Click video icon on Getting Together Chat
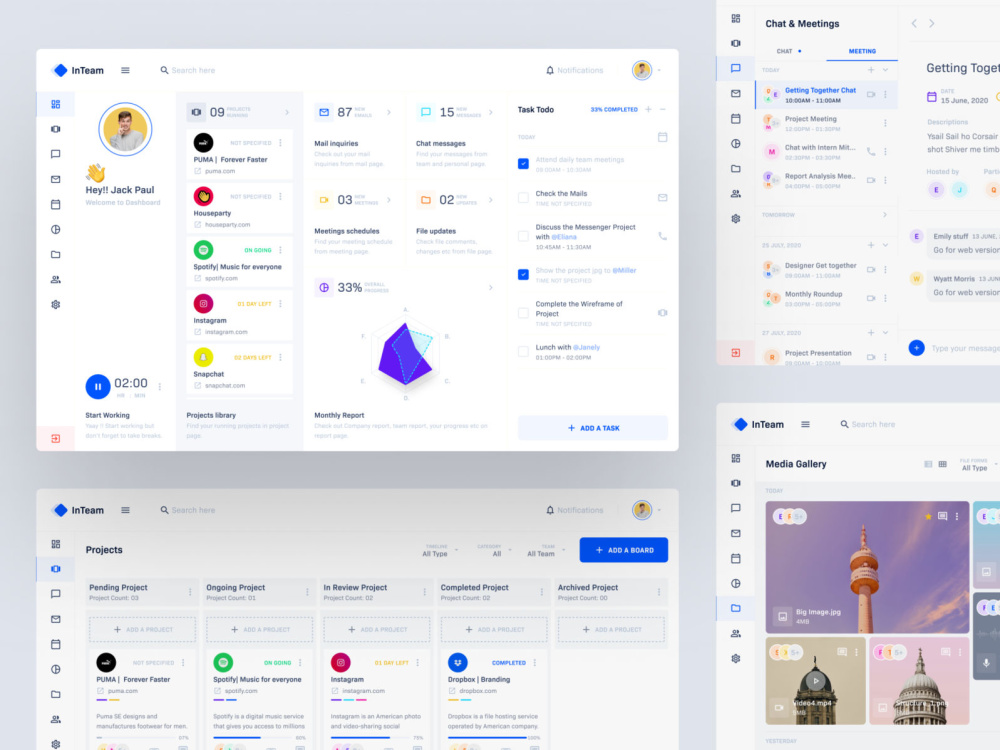The height and width of the screenshot is (750, 1000). point(871,94)
